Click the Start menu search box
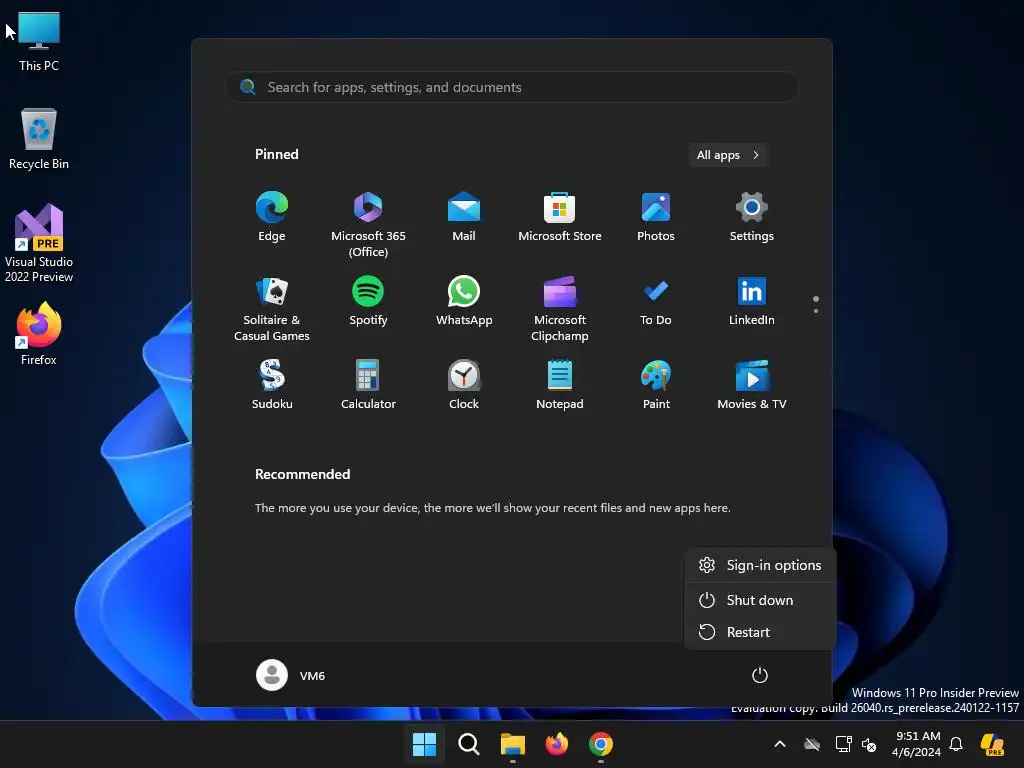Screen dimensions: 1024x768 [512, 87]
